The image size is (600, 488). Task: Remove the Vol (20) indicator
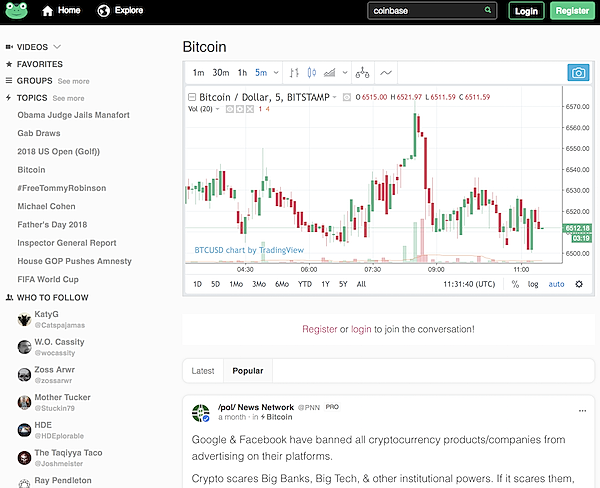[x=250, y=109]
